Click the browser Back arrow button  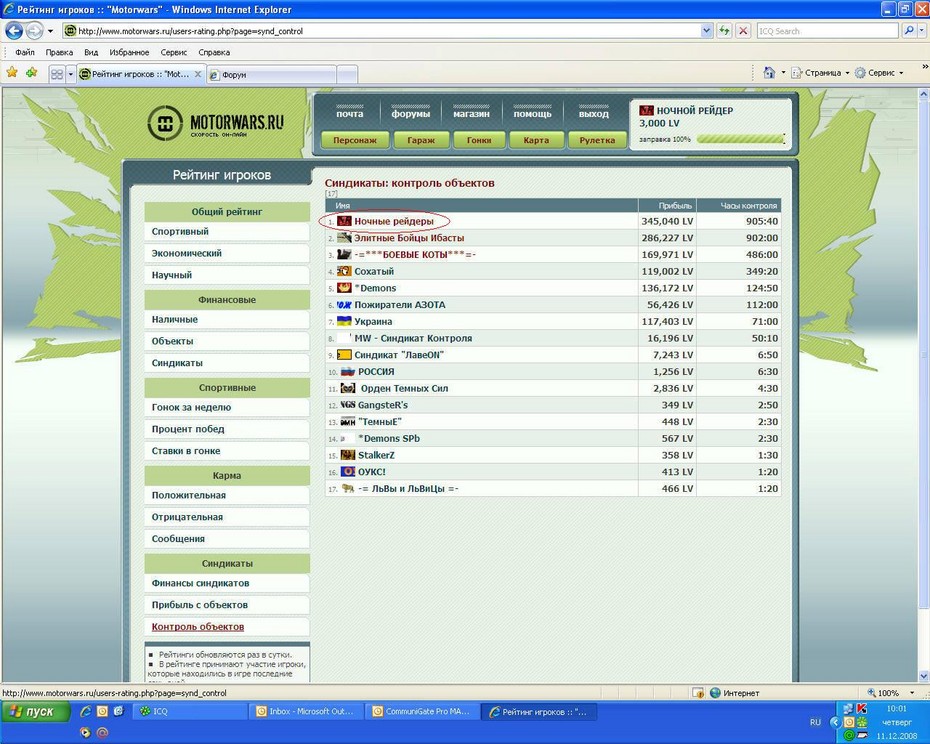(x=14, y=30)
